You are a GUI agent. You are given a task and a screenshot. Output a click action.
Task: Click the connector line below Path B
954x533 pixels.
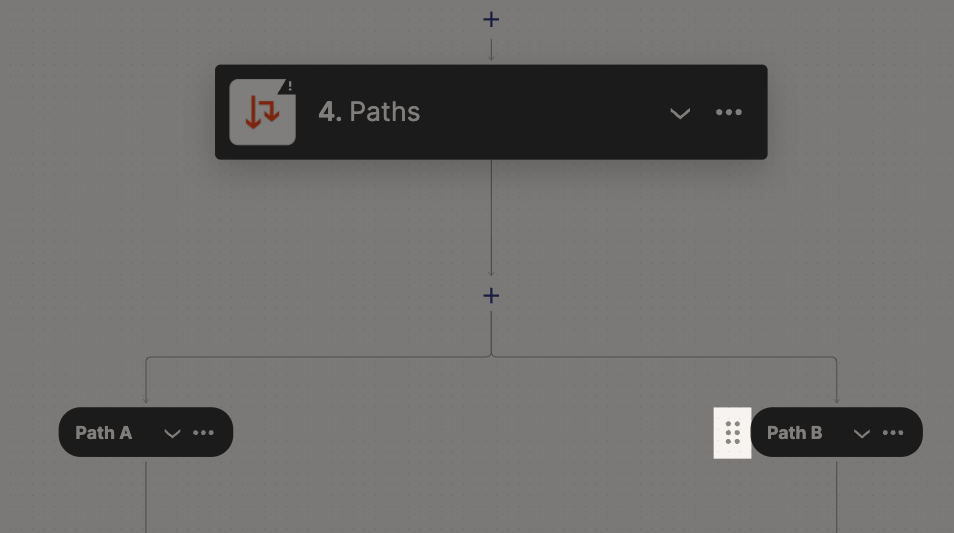(x=837, y=496)
